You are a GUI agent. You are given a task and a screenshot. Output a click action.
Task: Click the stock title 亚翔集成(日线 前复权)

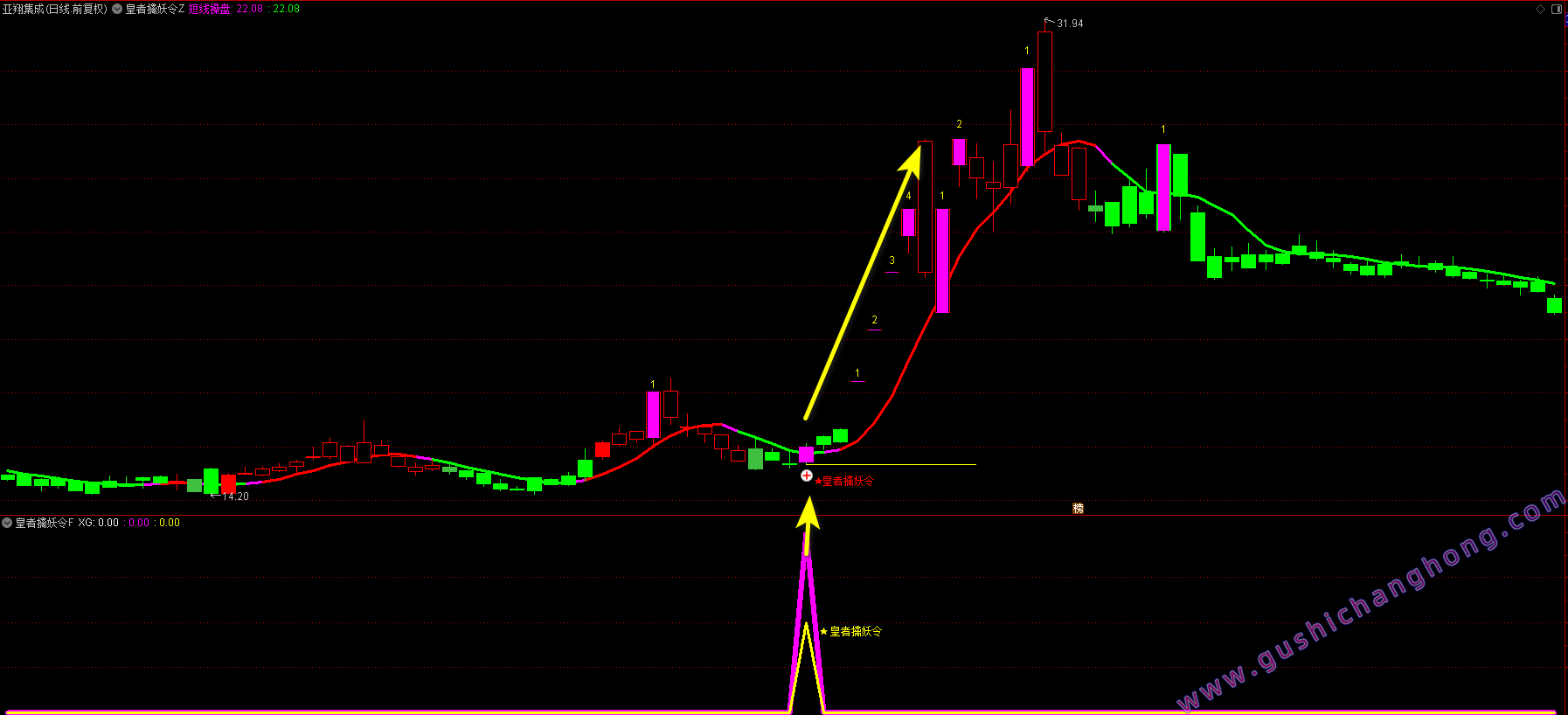54,9
